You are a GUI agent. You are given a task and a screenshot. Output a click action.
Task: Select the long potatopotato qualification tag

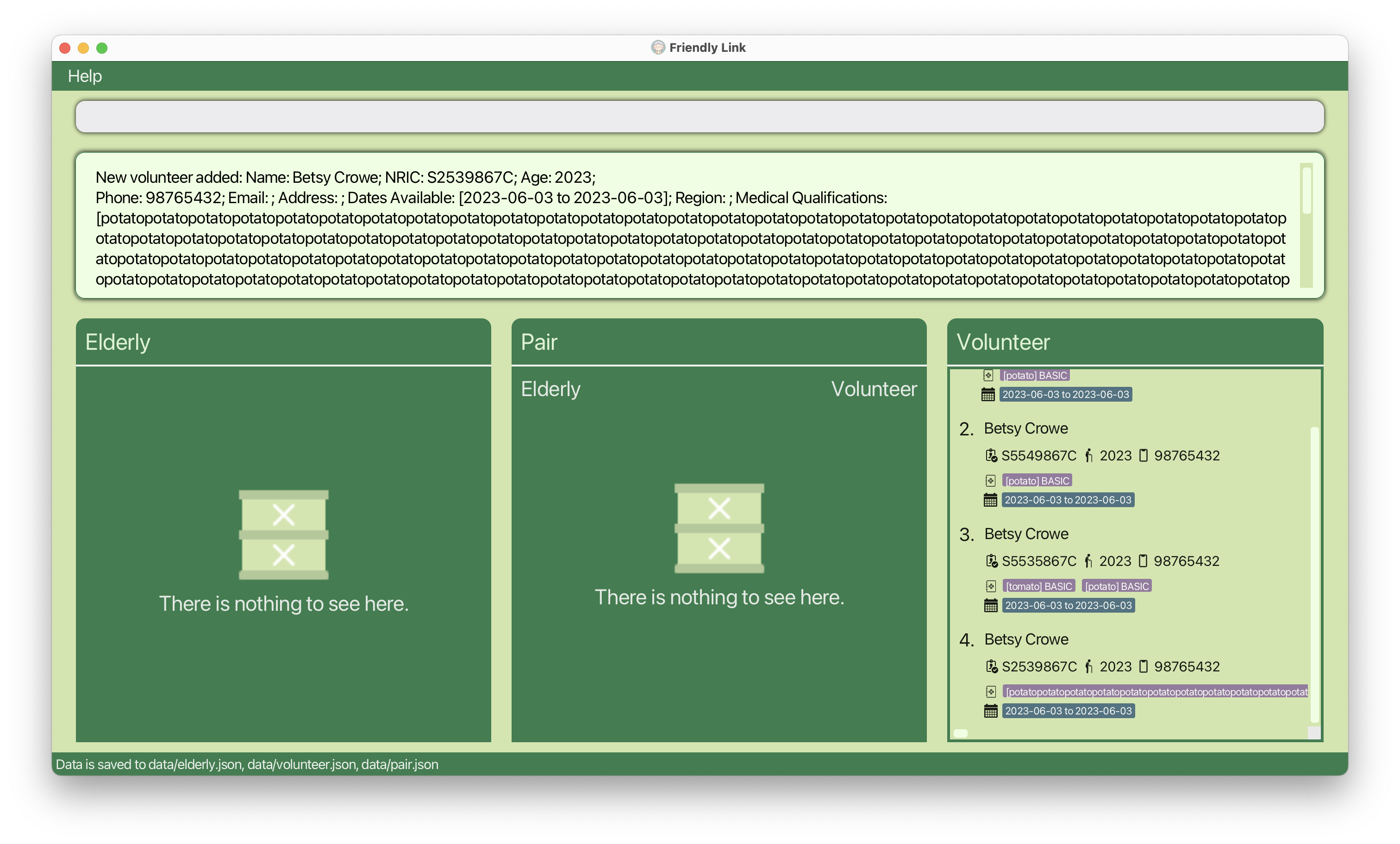click(x=1155, y=692)
